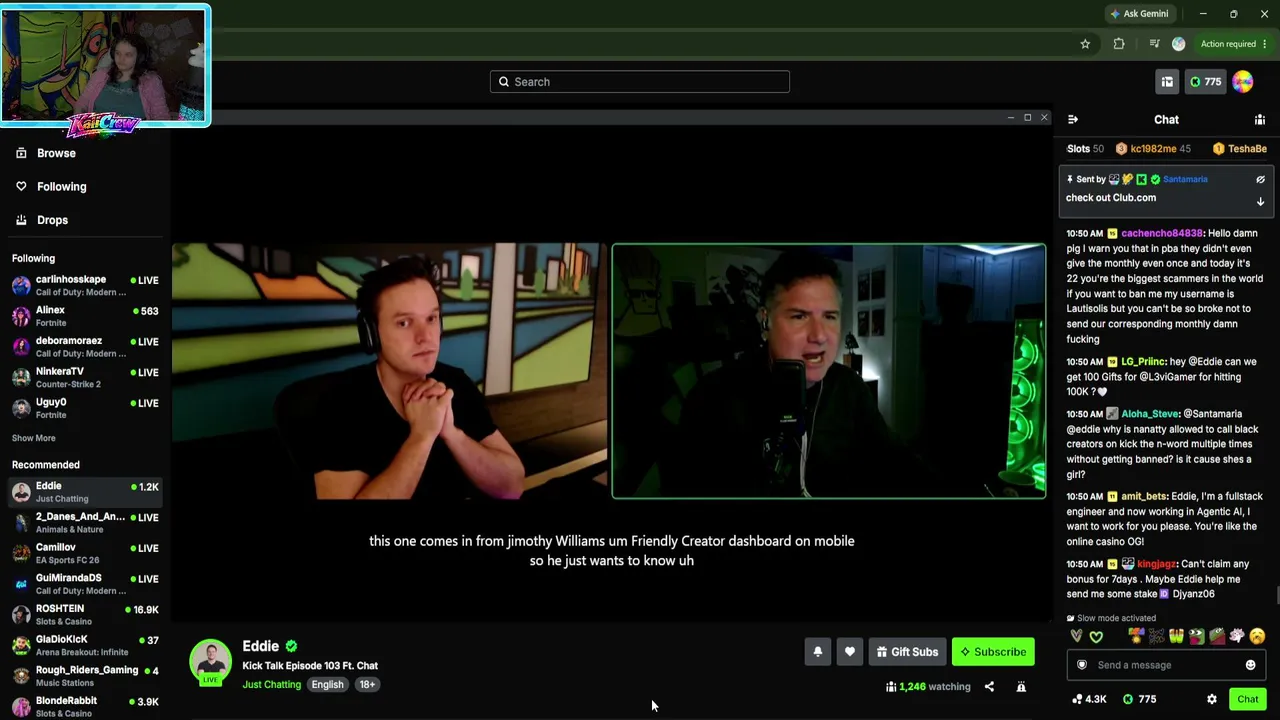Report the stream with the siren icon
The image size is (1280, 720).
tap(1021, 687)
